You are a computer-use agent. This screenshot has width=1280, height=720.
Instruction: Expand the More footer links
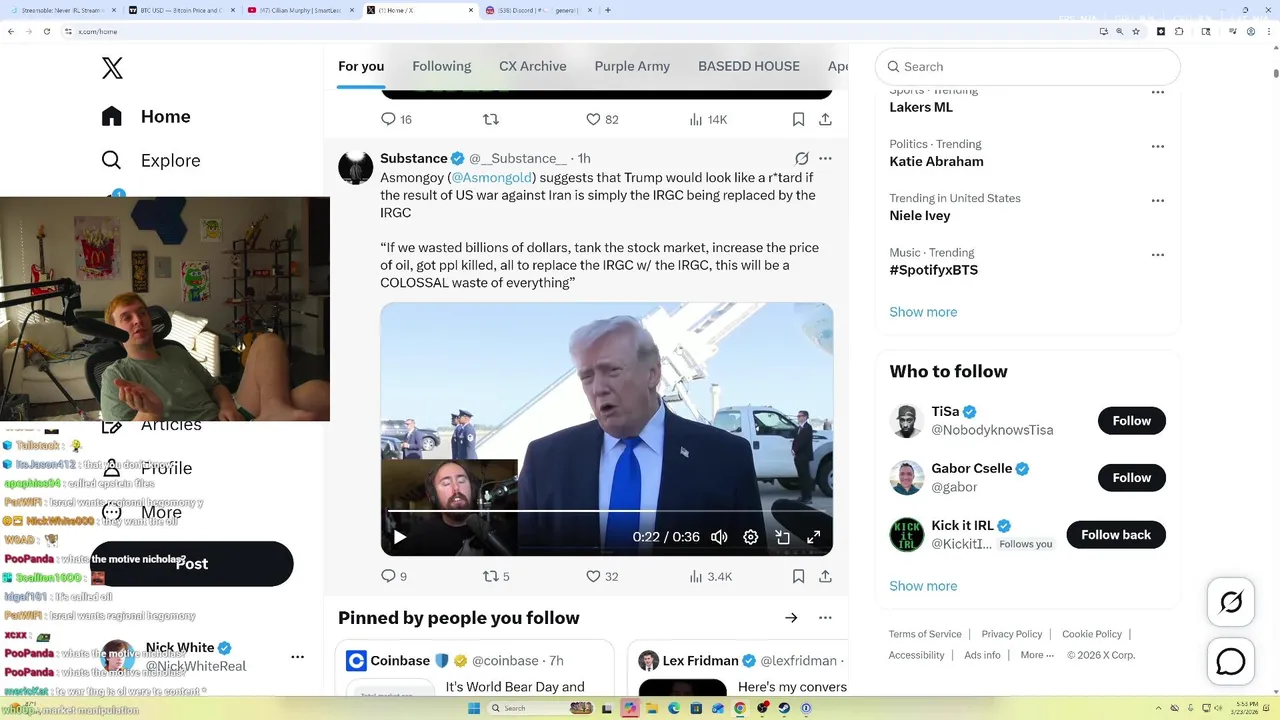point(1038,655)
